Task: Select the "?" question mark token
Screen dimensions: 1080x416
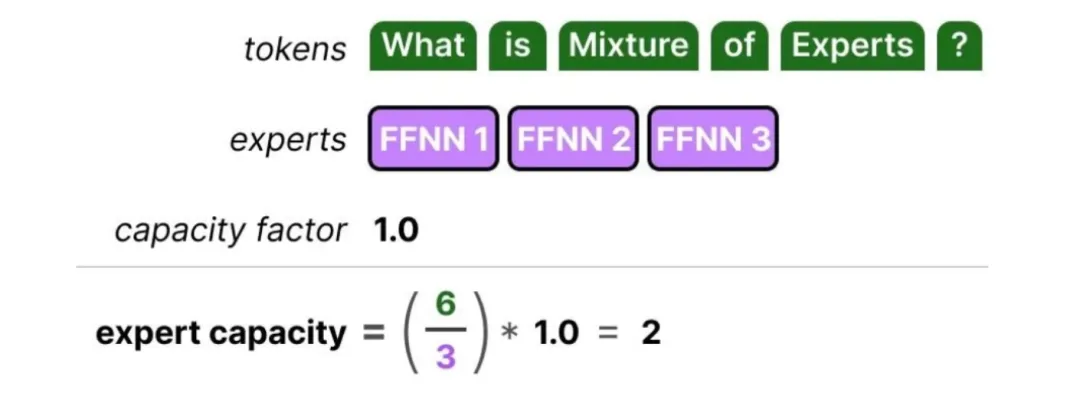Action: (x=959, y=46)
